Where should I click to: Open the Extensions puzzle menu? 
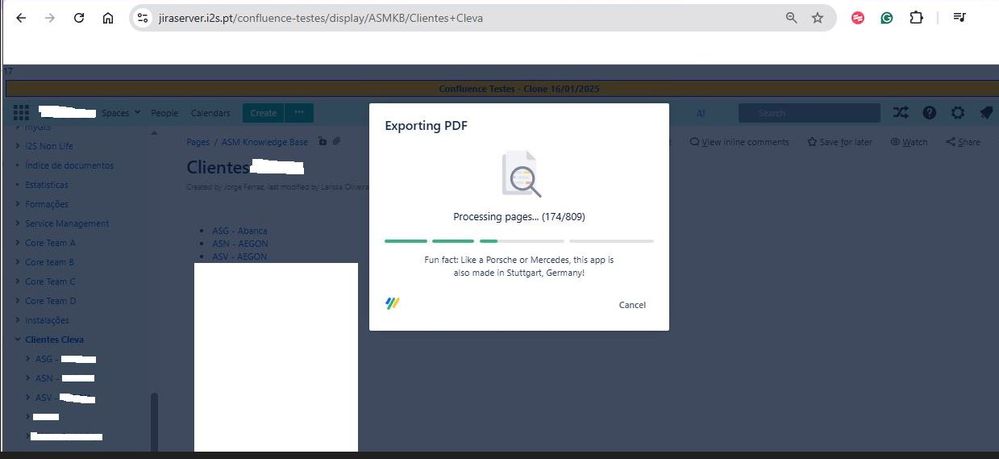tap(916, 18)
